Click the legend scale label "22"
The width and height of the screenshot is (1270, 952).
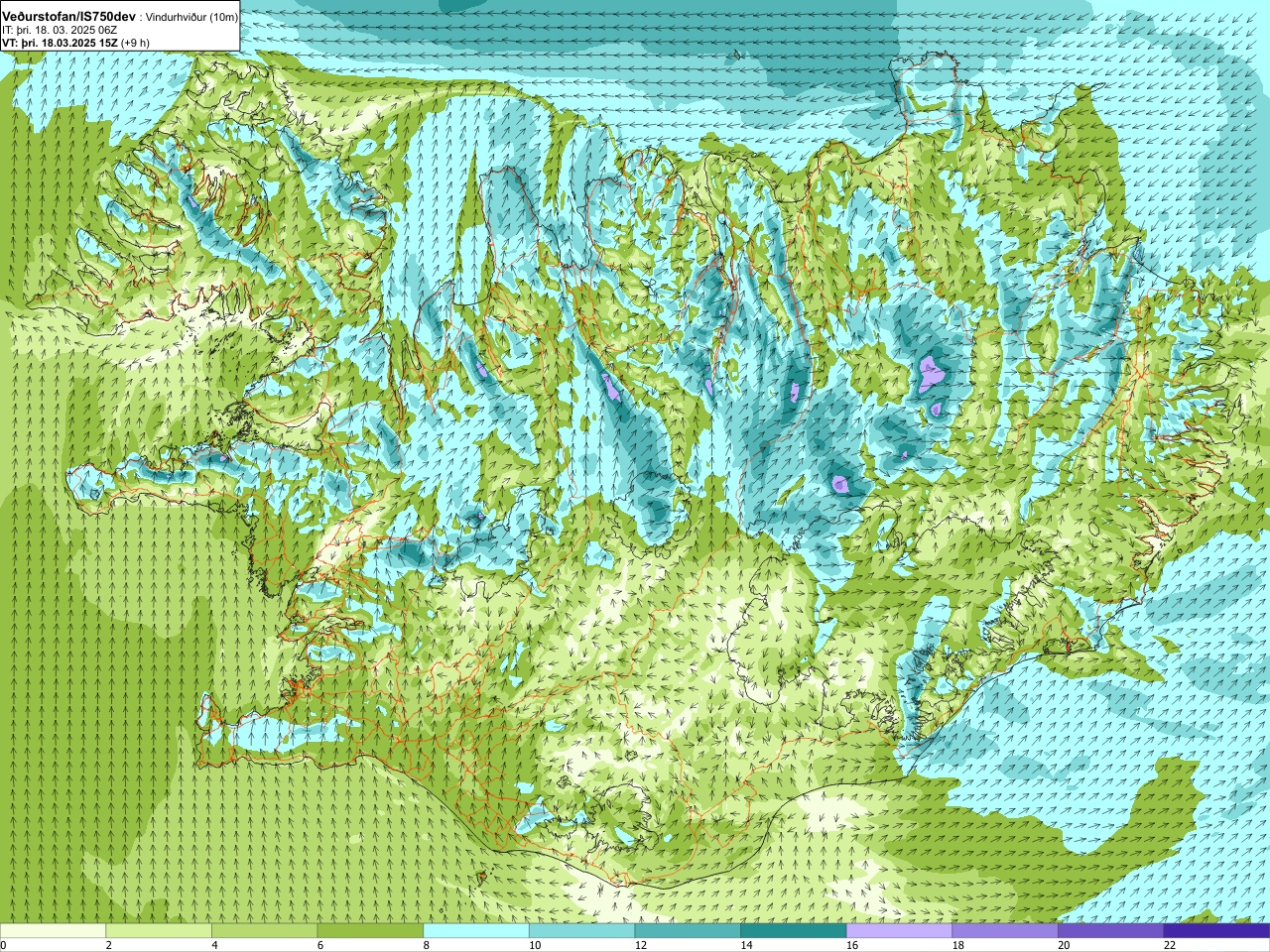(1169, 945)
